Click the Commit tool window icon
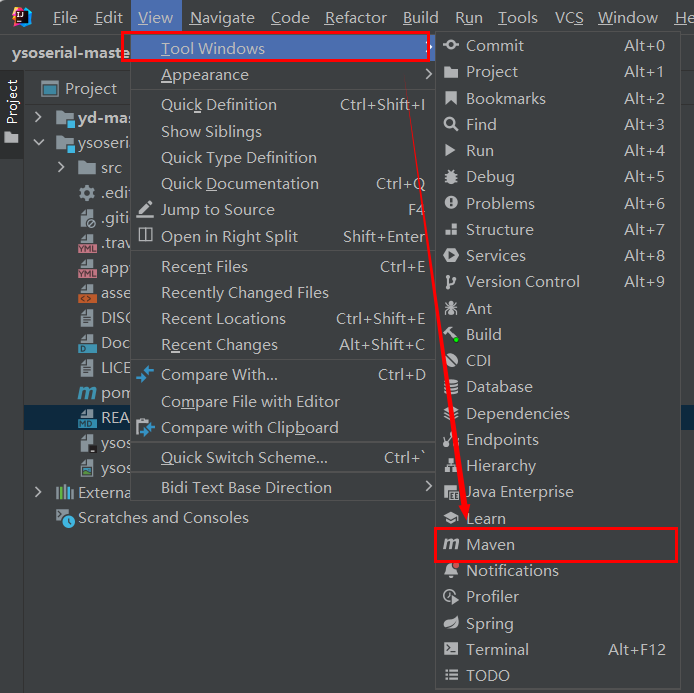Image resolution: width=694 pixels, height=693 pixels. (451, 45)
